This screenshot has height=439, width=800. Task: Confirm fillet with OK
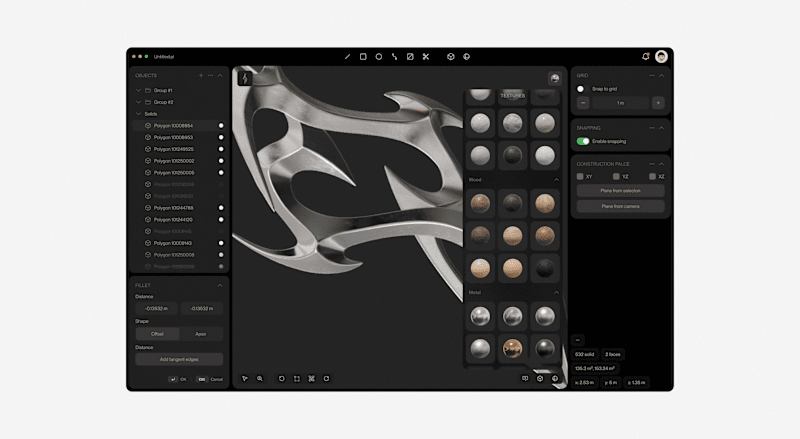(178, 379)
